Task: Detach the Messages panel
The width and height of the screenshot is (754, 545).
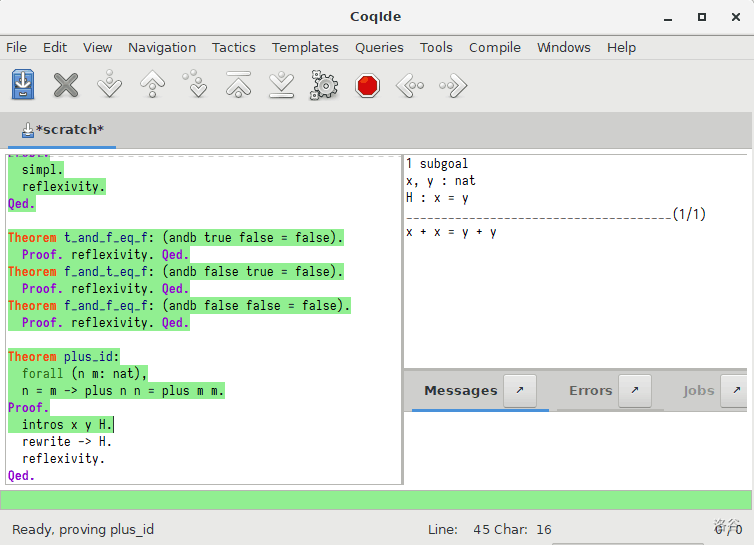Action: click(519, 390)
